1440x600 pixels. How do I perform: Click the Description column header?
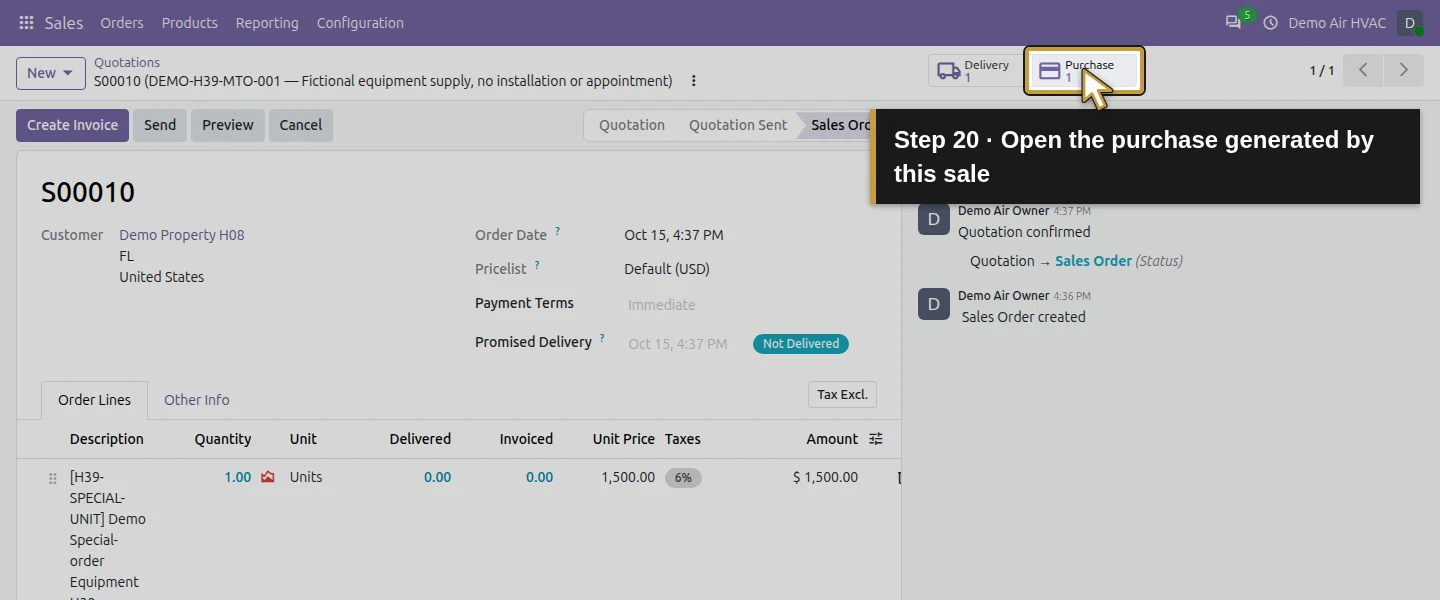(x=107, y=439)
